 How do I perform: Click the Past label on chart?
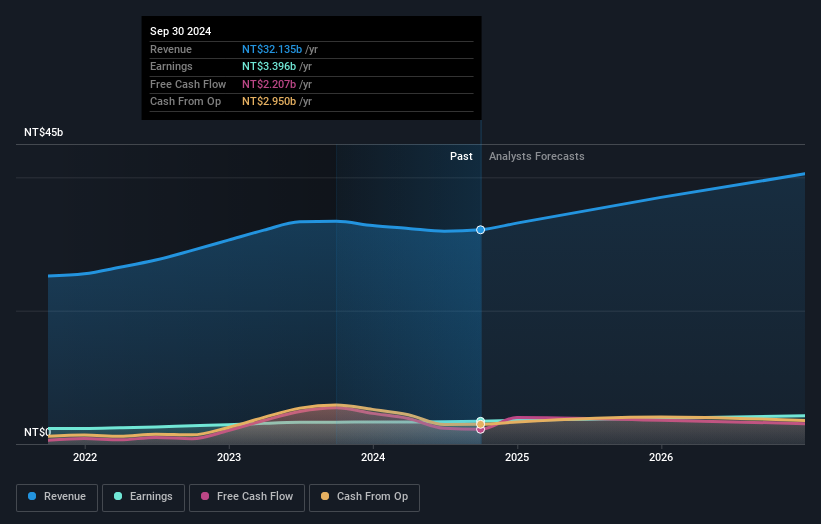coord(461,156)
